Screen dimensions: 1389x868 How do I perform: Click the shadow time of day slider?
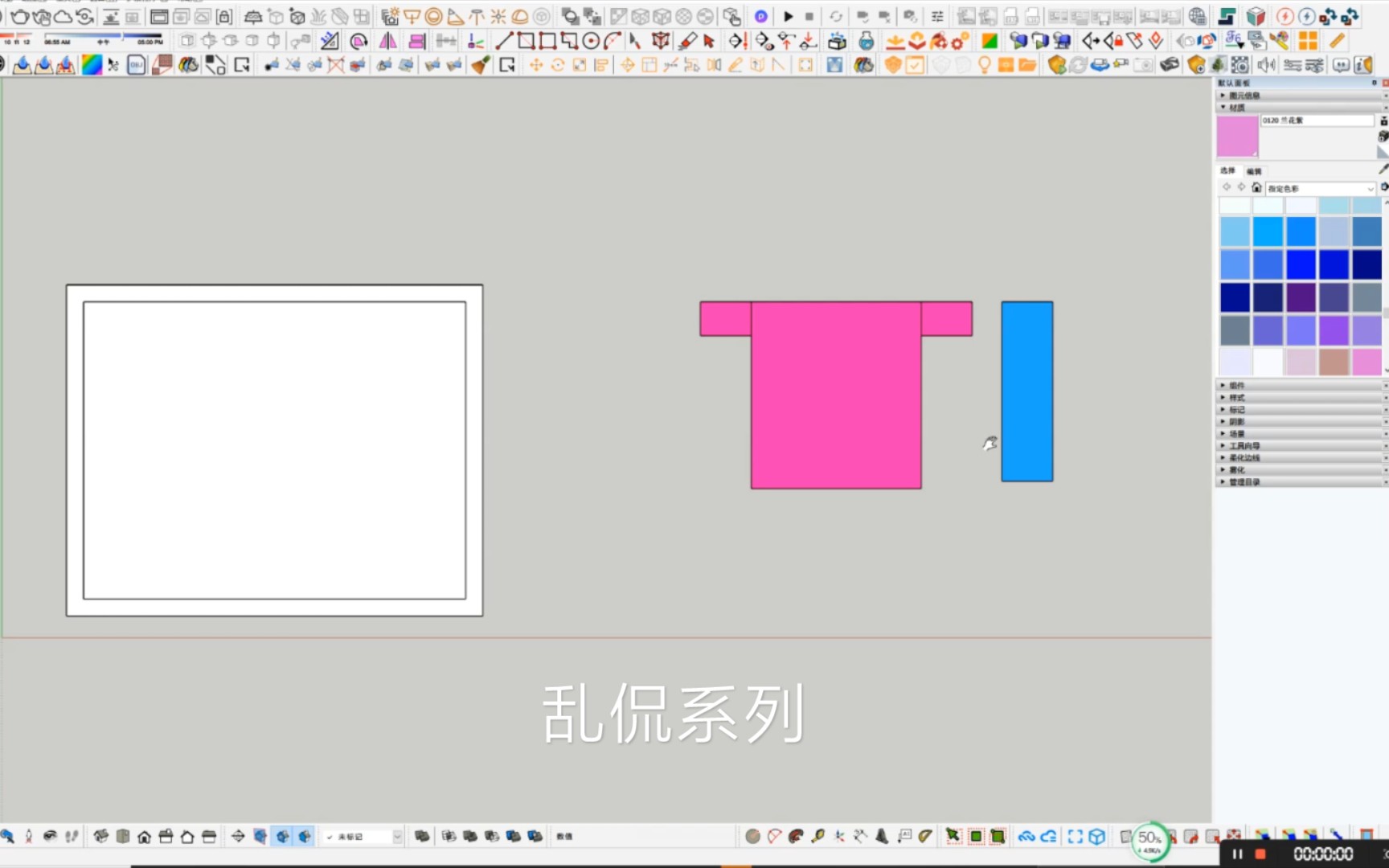104,36
